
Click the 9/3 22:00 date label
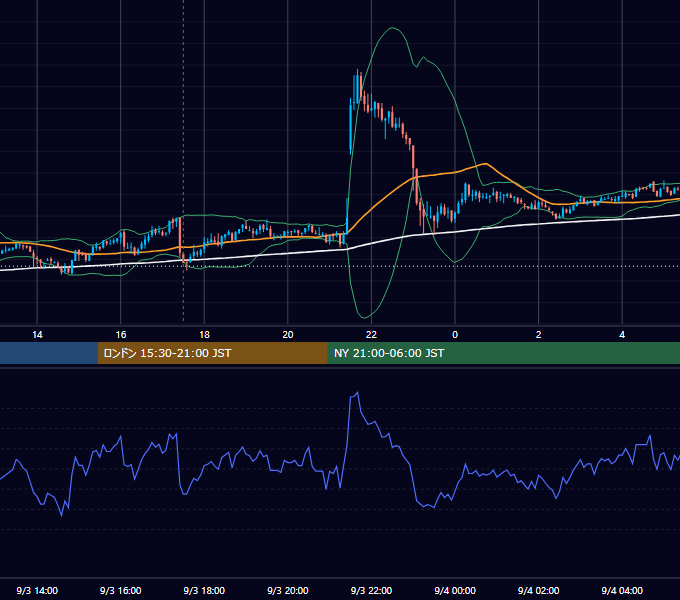click(x=371, y=590)
